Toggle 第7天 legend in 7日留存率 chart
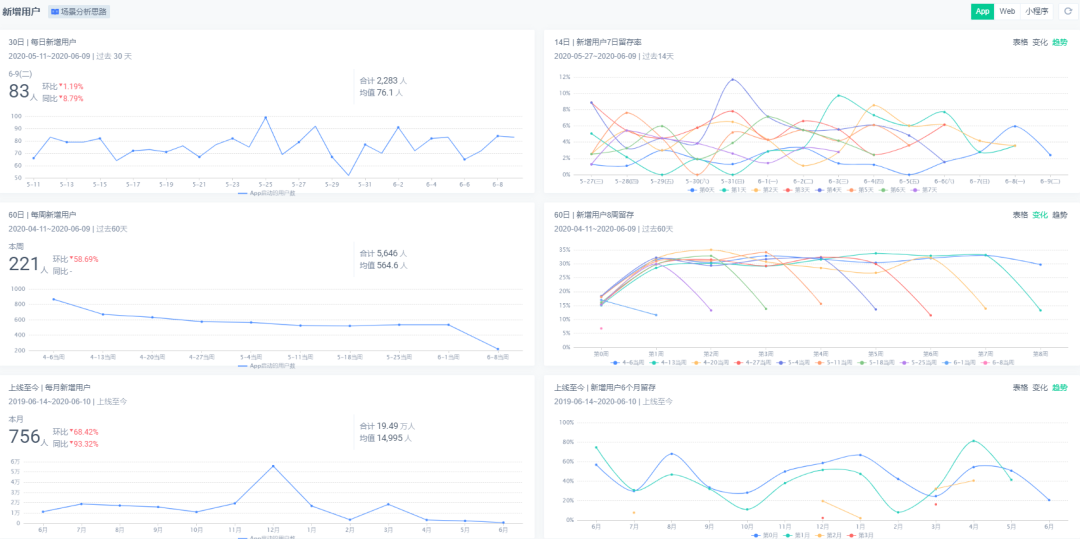Viewport: 1080px width, 539px height. pos(924,190)
